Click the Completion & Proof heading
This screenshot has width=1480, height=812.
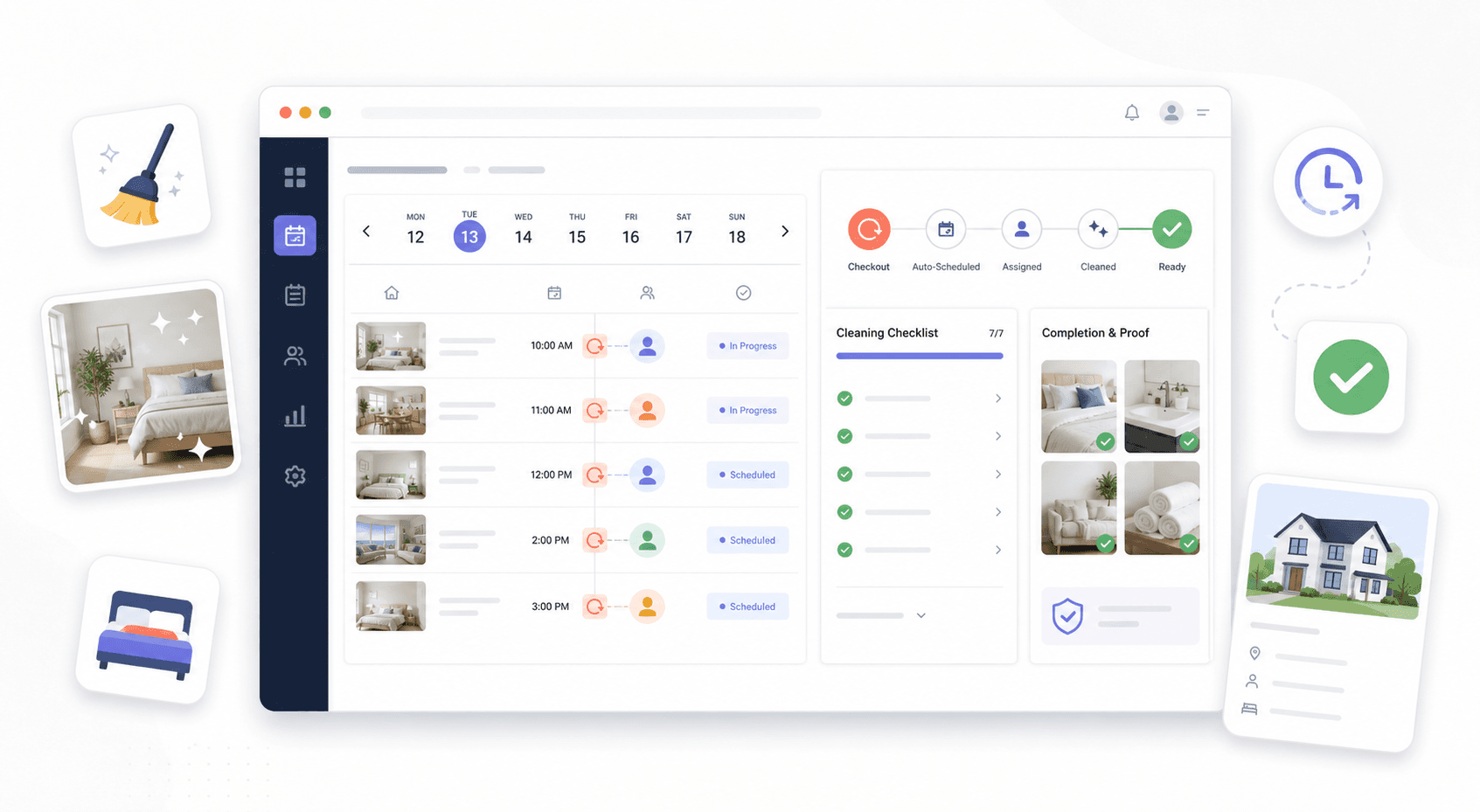click(x=1095, y=333)
